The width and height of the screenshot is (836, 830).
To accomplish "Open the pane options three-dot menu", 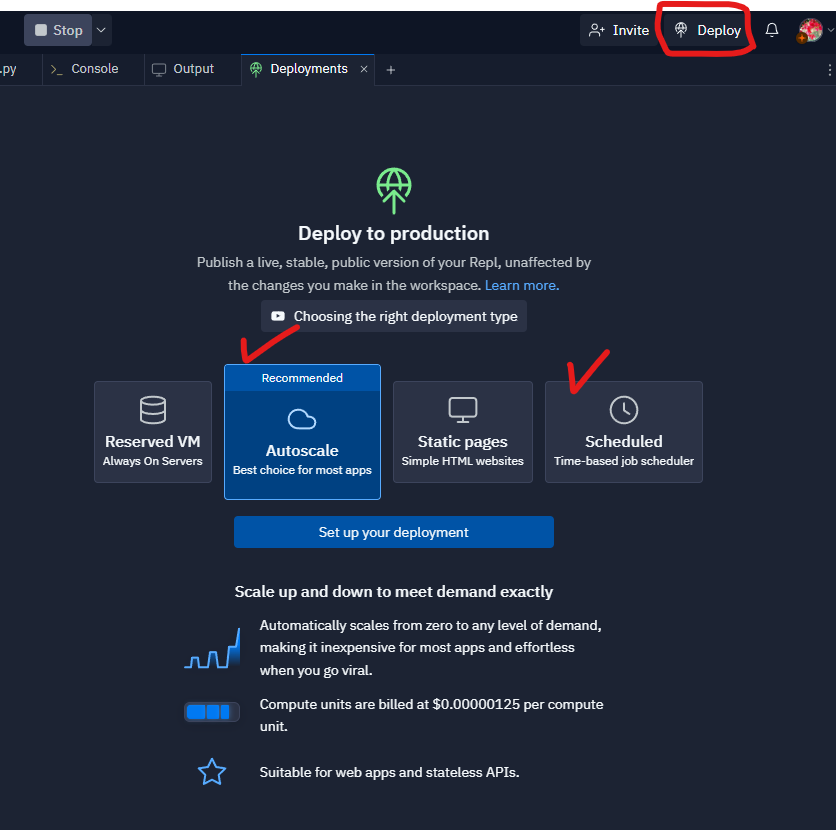I will tap(830, 70).
